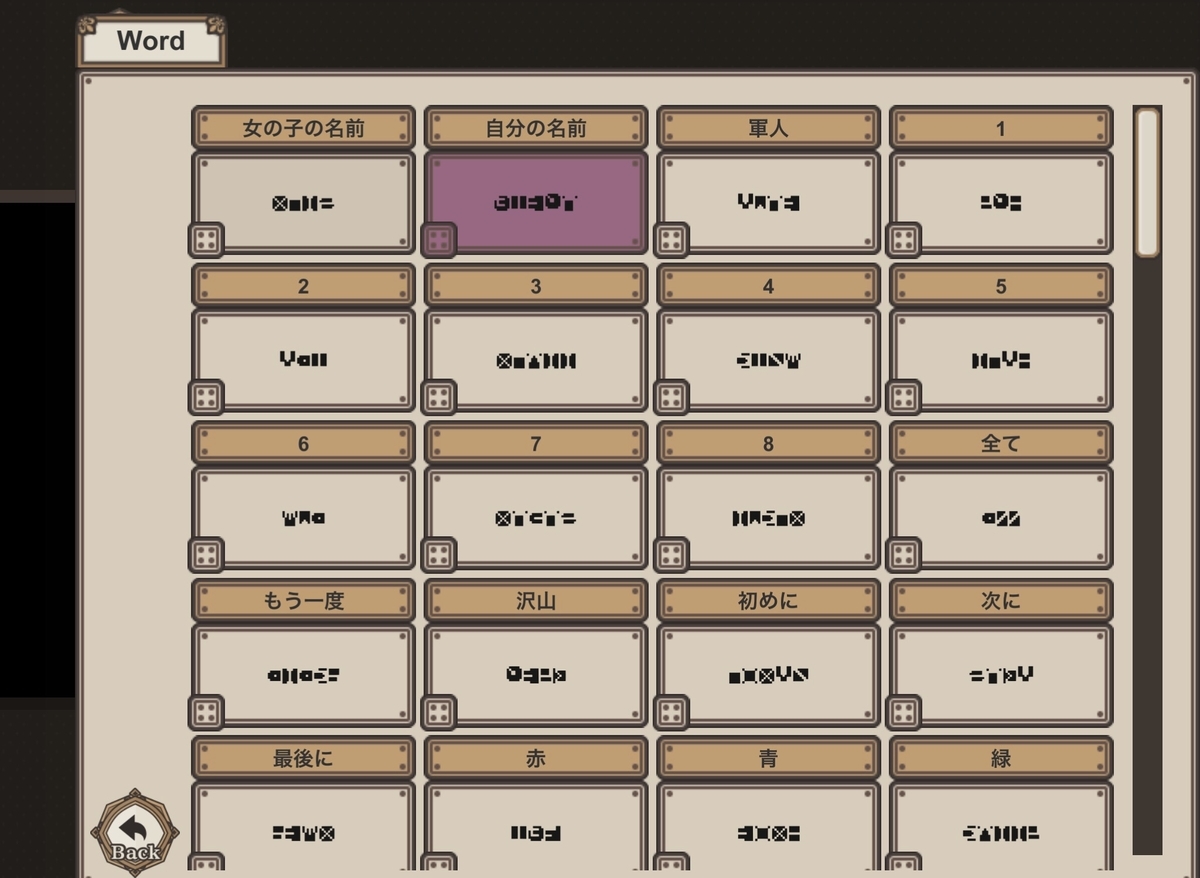
Task: Click the four-dot icon on card 3
Action: 438,397
